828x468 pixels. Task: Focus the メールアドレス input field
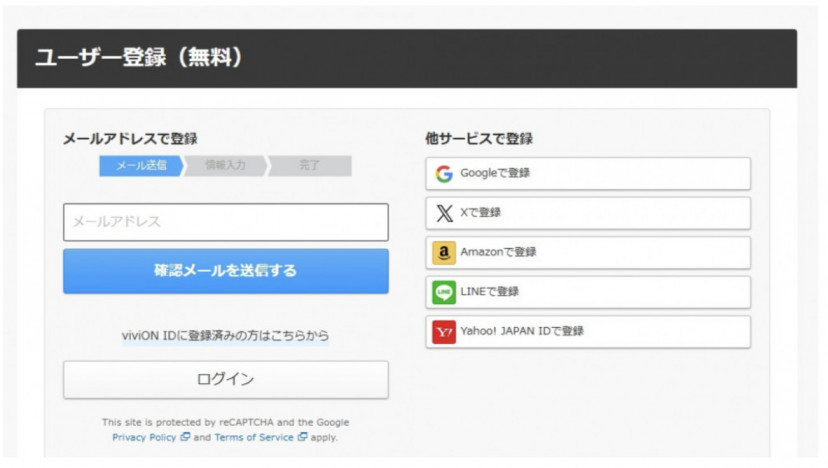[225, 222]
